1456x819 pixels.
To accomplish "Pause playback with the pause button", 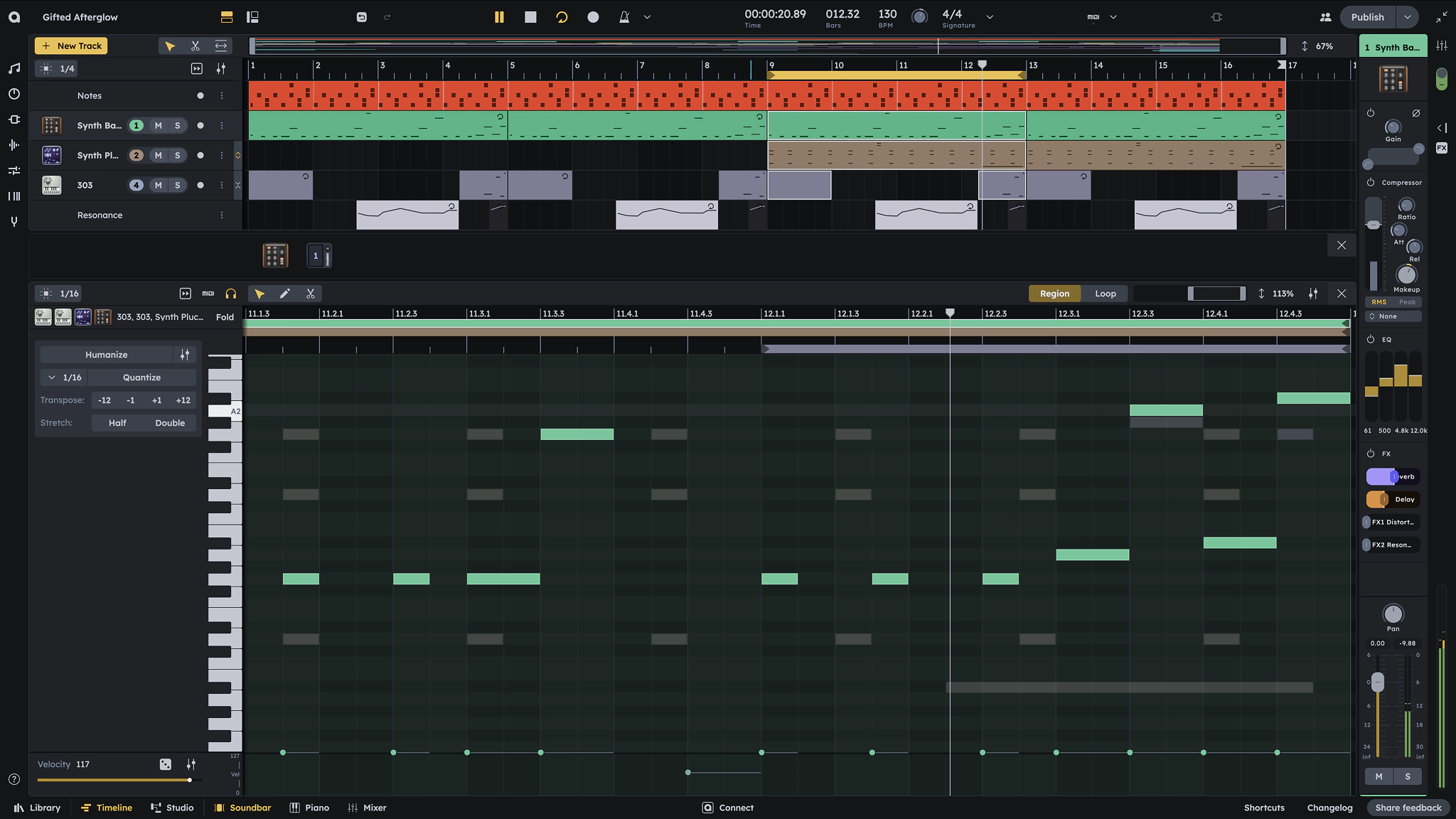I will (x=499, y=17).
